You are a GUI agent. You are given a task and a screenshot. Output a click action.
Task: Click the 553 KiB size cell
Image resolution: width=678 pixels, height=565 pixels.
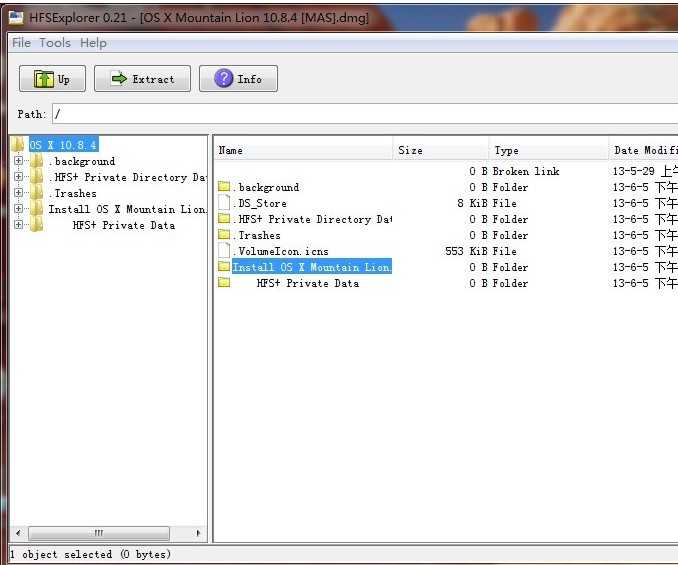point(466,251)
